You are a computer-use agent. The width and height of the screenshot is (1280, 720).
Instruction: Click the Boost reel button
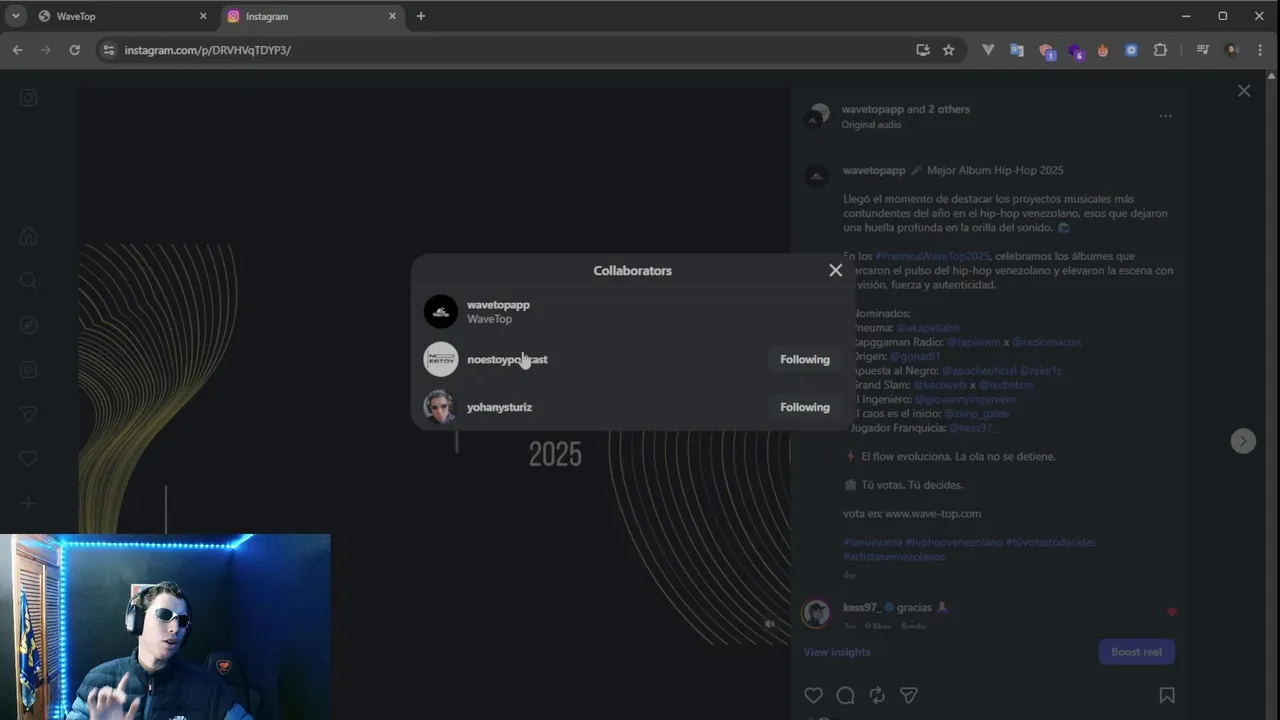[x=1136, y=652]
